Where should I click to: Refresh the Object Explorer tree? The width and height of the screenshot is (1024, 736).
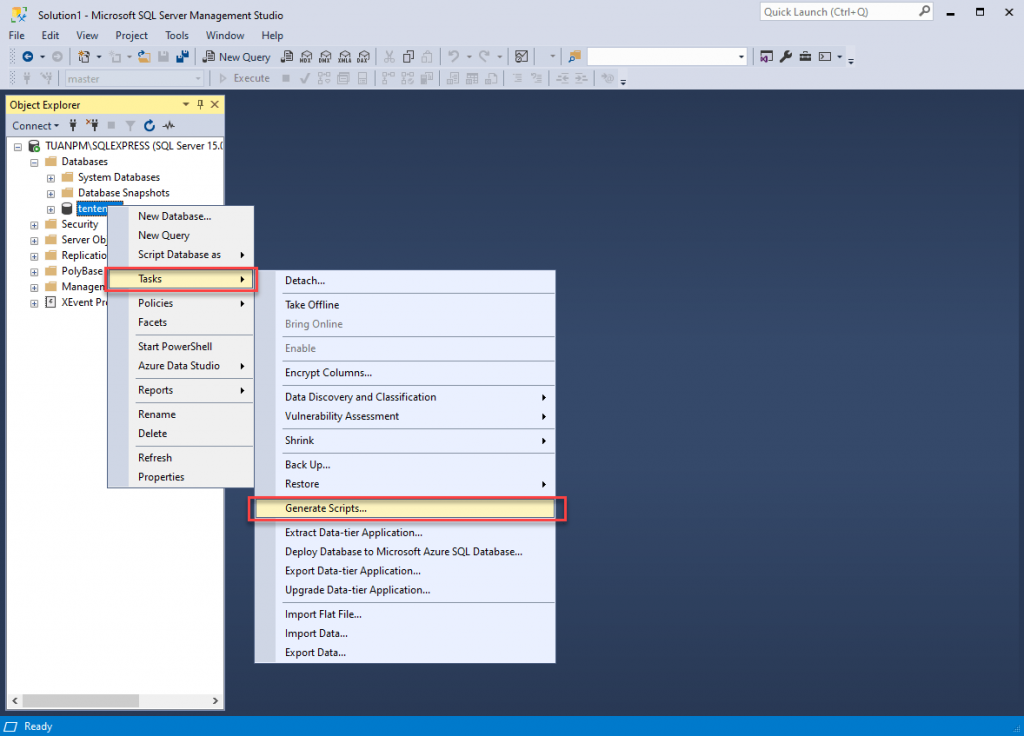point(148,125)
